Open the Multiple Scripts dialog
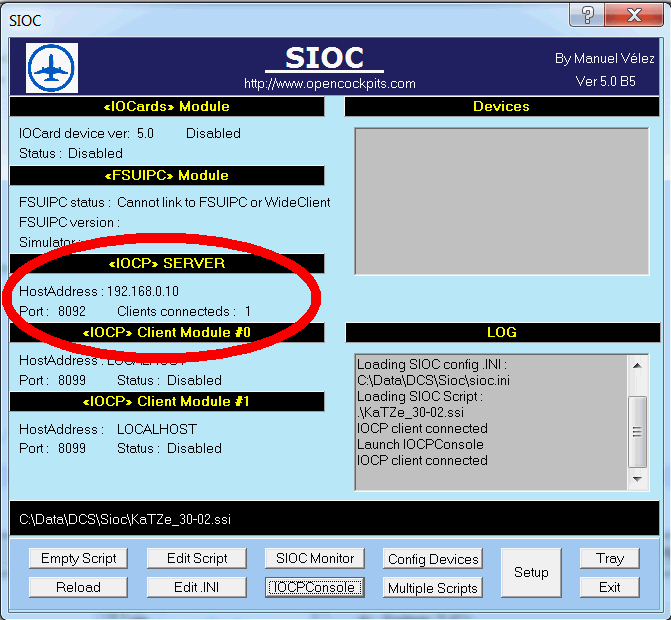Viewport: 671px width, 620px height. coord(433,588)
